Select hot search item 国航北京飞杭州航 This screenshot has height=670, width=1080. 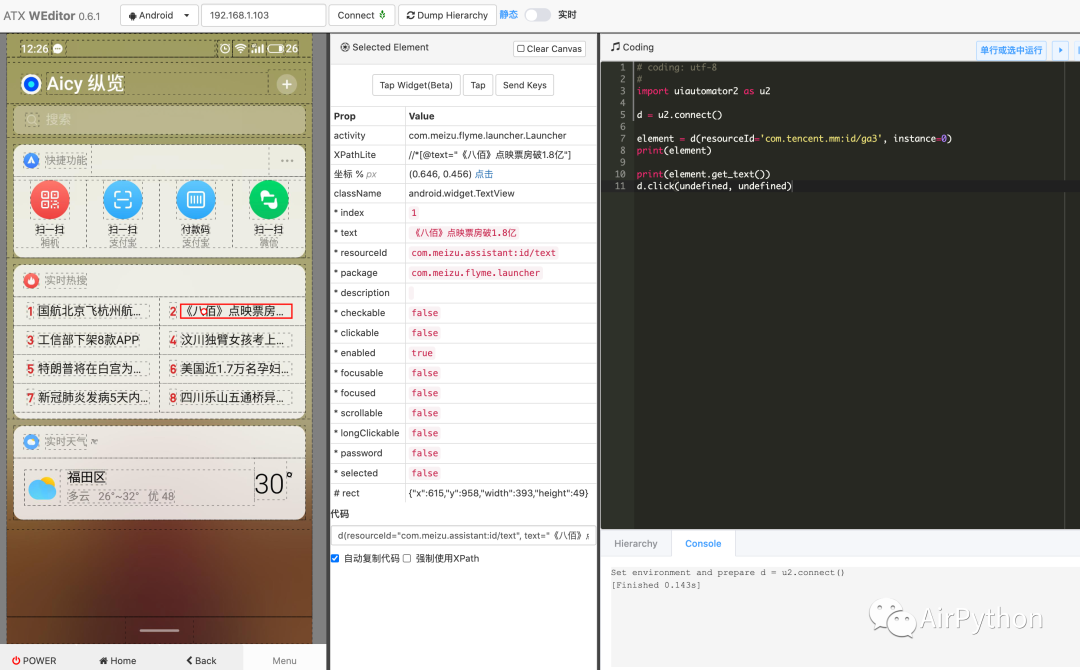coord(88,311)
